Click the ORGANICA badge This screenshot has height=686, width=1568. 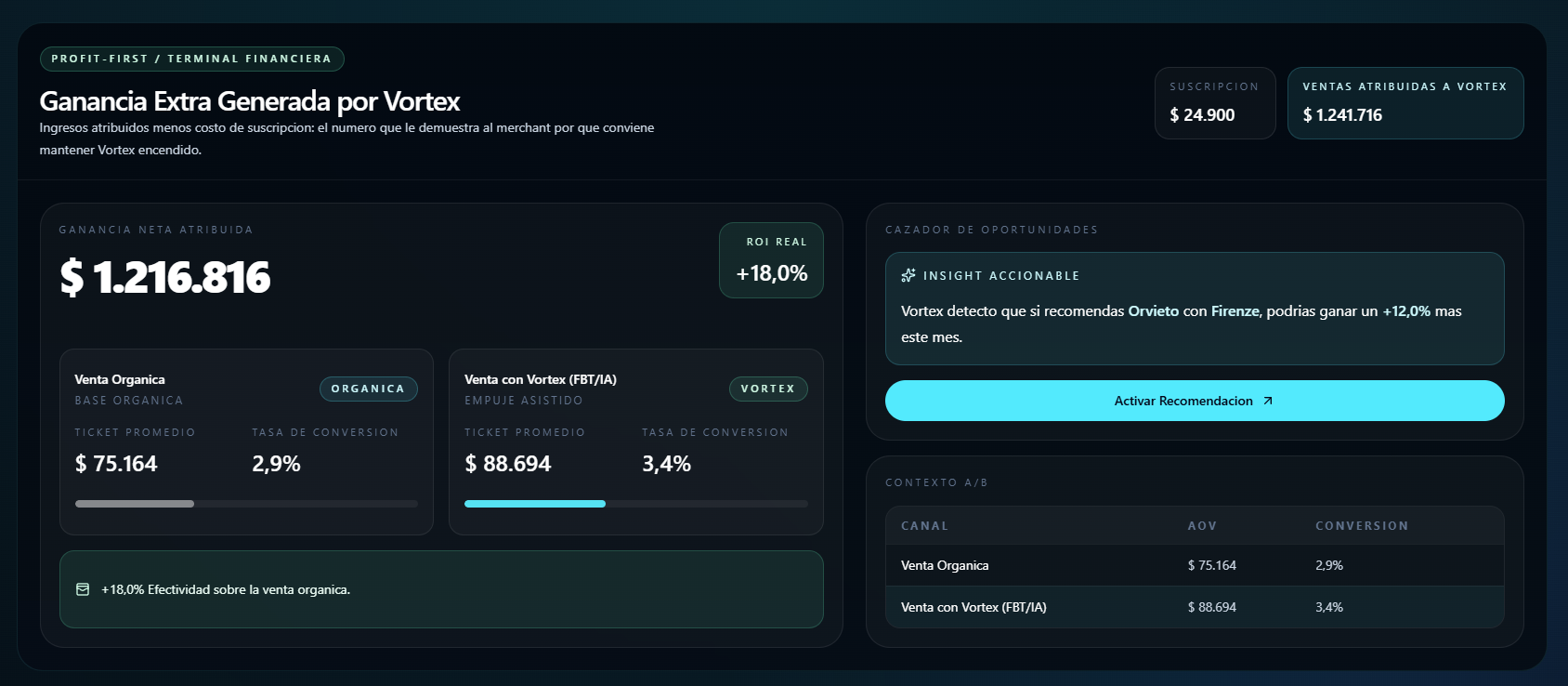(369, 389)
